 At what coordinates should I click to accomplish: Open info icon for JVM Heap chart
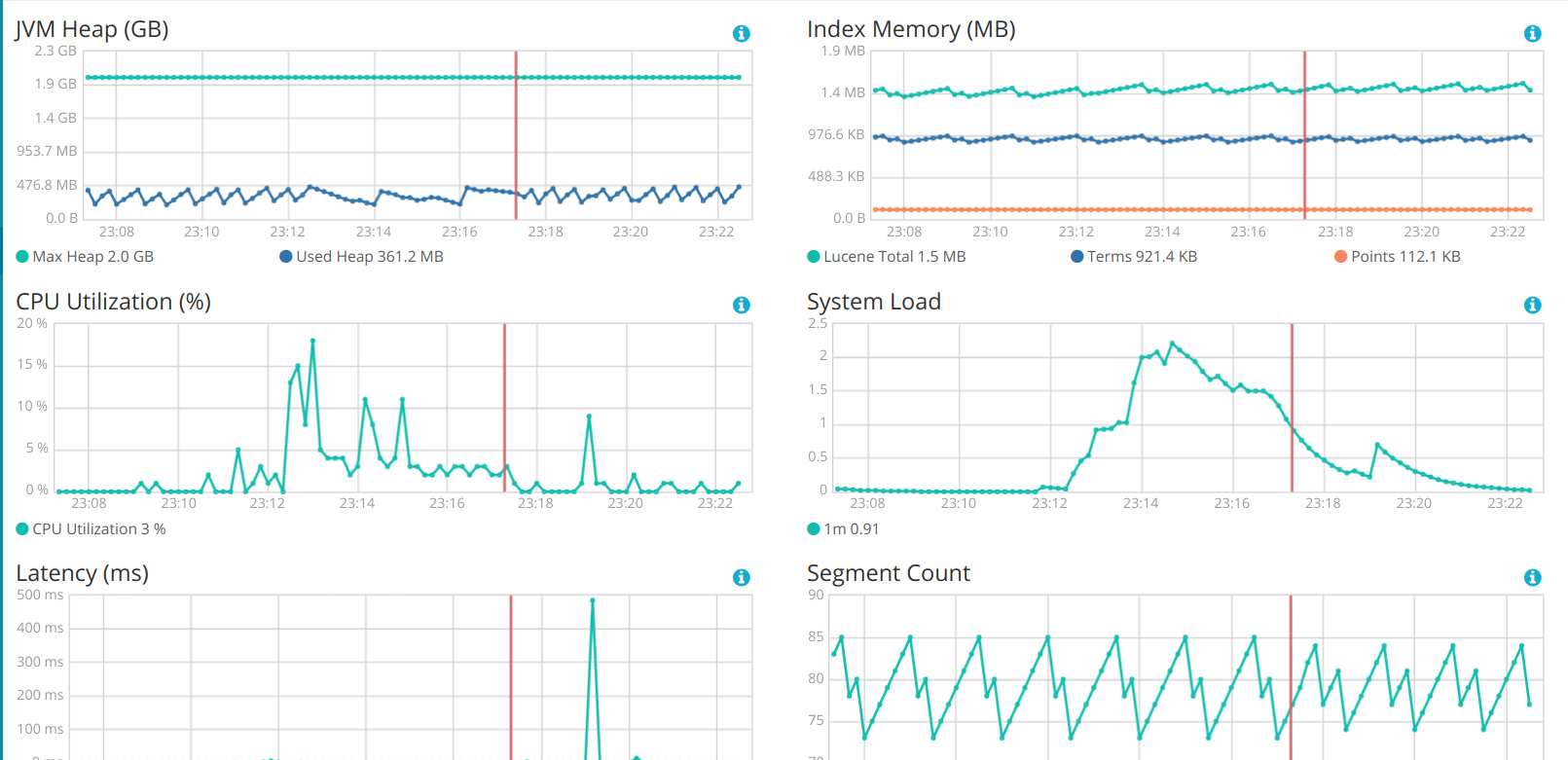coord(741,33)
